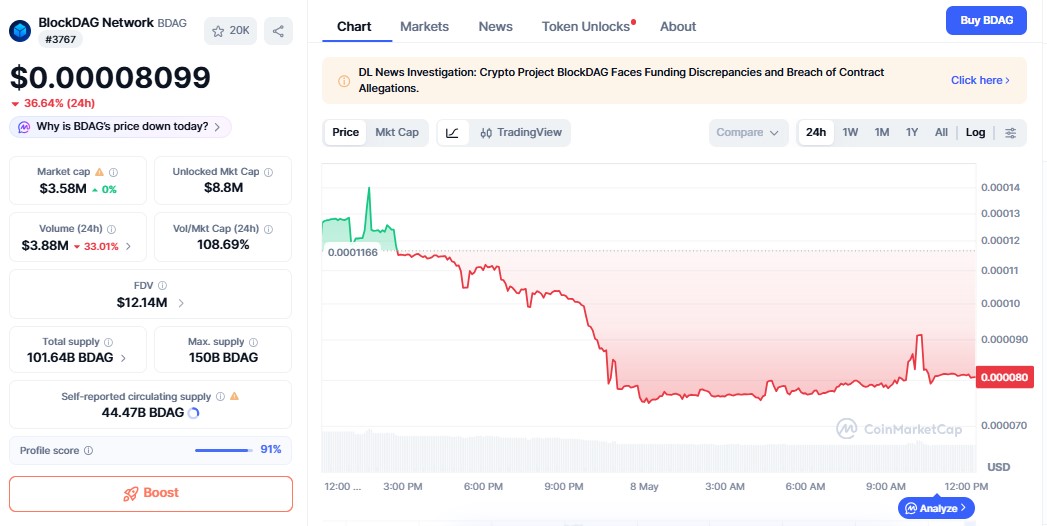
Task: Open Vol/Mkt Cap (24h) info icon
Action: pyautogui.click(x=268, y=229)
